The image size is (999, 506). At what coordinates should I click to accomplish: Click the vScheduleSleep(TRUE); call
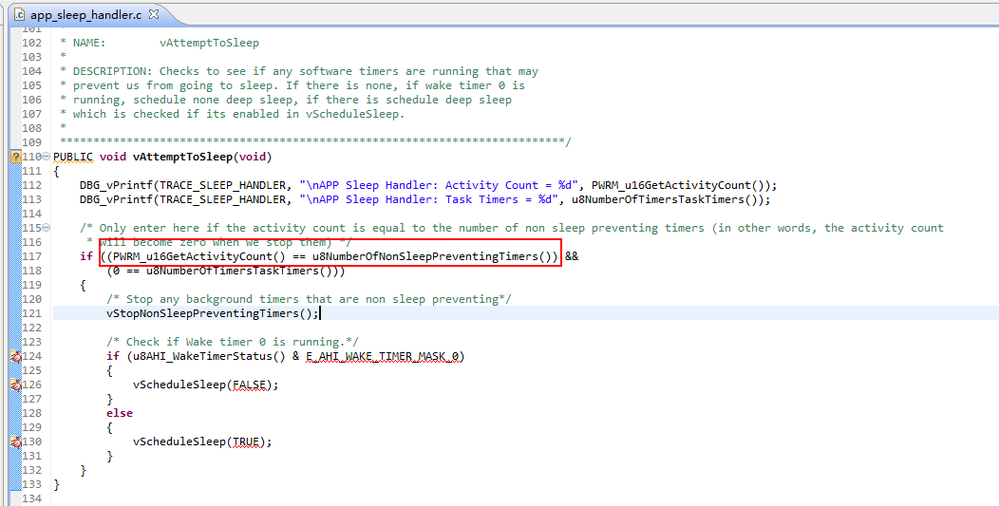click(x=202, y=442)
